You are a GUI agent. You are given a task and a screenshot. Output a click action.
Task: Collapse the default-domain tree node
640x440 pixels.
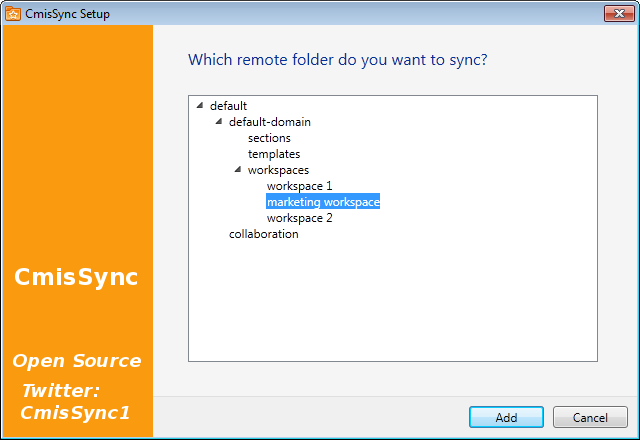219,121
